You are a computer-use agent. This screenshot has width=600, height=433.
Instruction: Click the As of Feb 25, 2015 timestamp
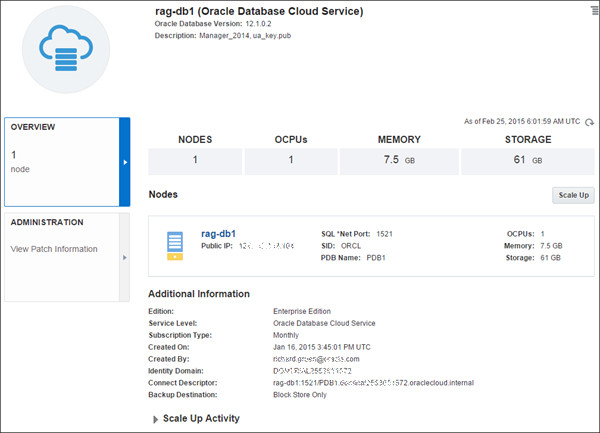click(x=522, y=122)
